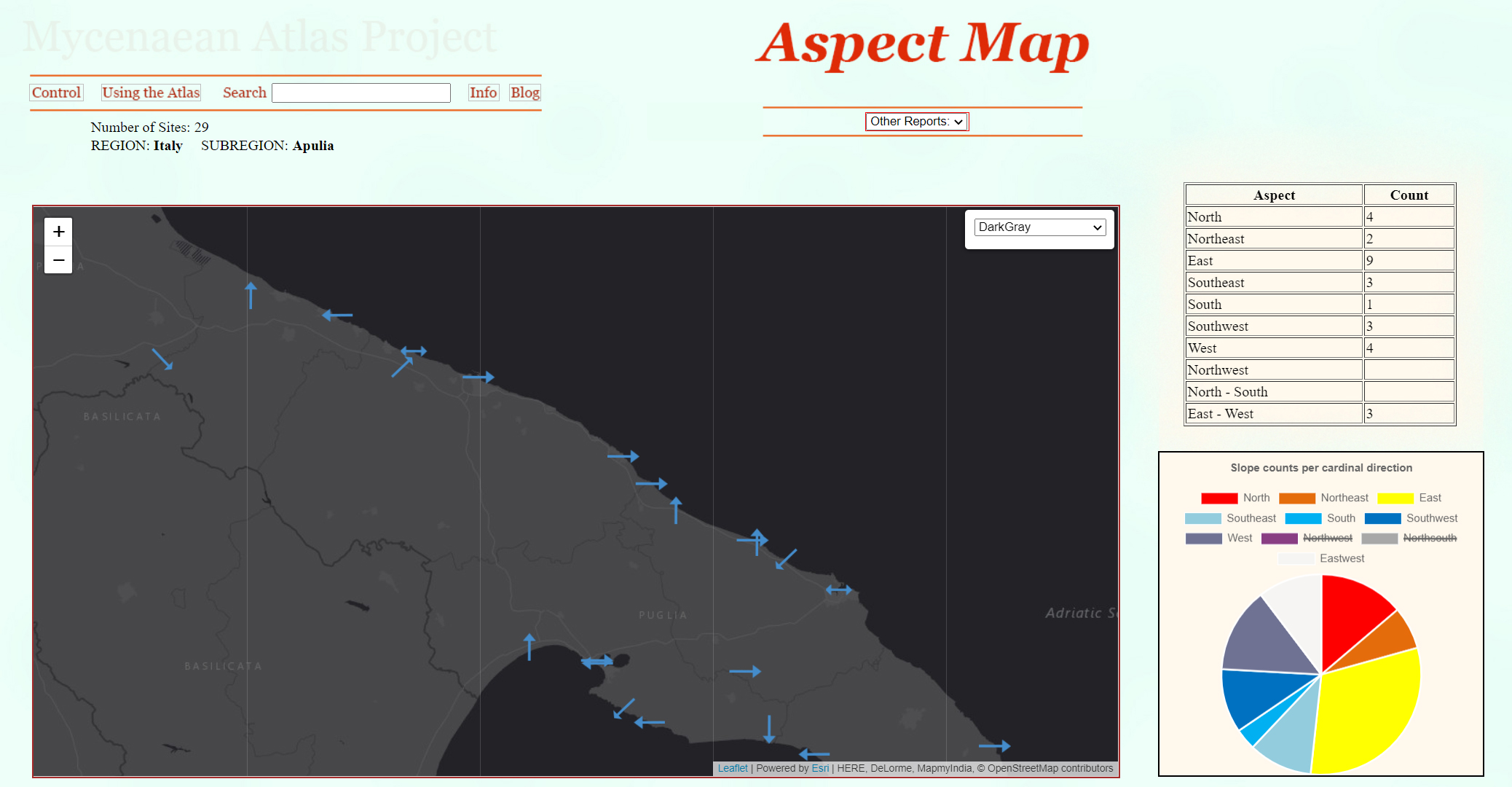1512x787 pixels.
Task: Click the right-pointing arrow at map's bottom-right
Action: tap(994, 746)
